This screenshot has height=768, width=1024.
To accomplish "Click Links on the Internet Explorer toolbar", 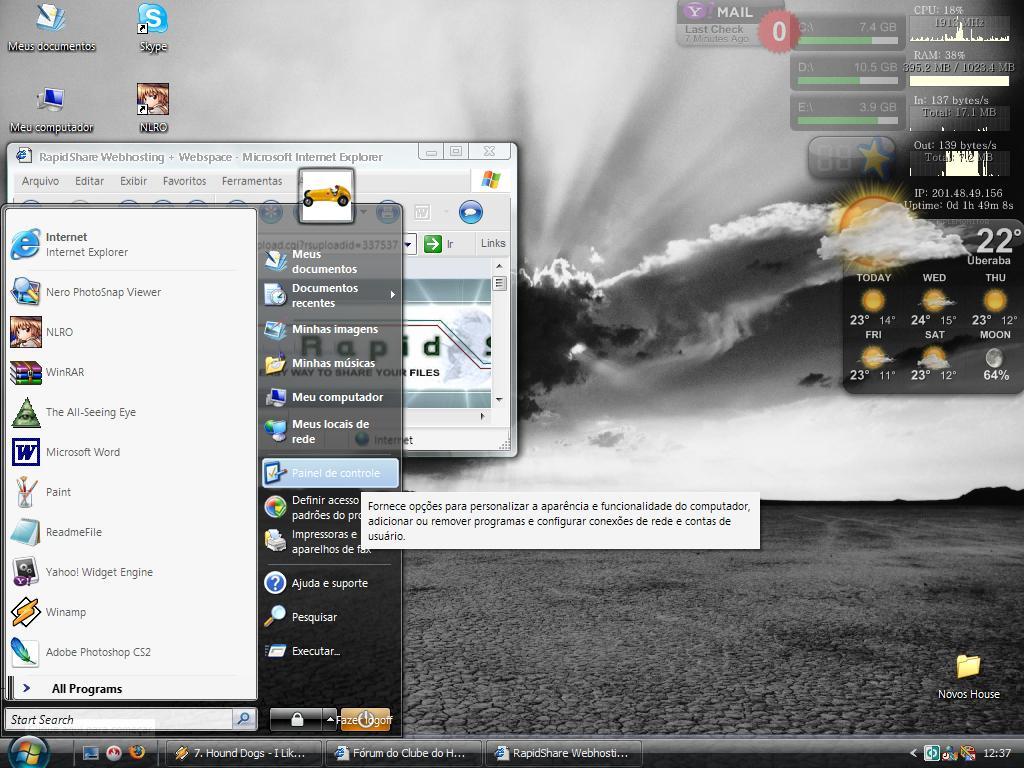I will point(493,243).
